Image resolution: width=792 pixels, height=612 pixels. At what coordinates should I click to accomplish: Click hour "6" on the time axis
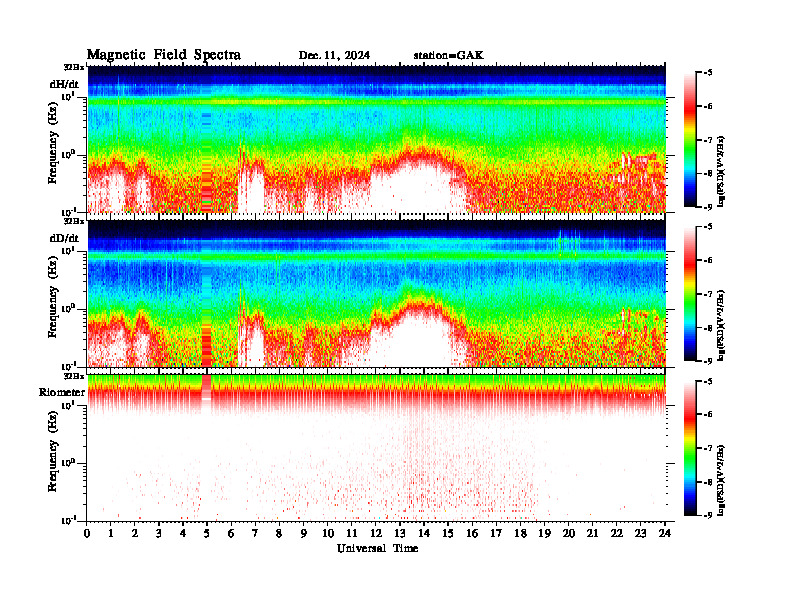[231, 533]
